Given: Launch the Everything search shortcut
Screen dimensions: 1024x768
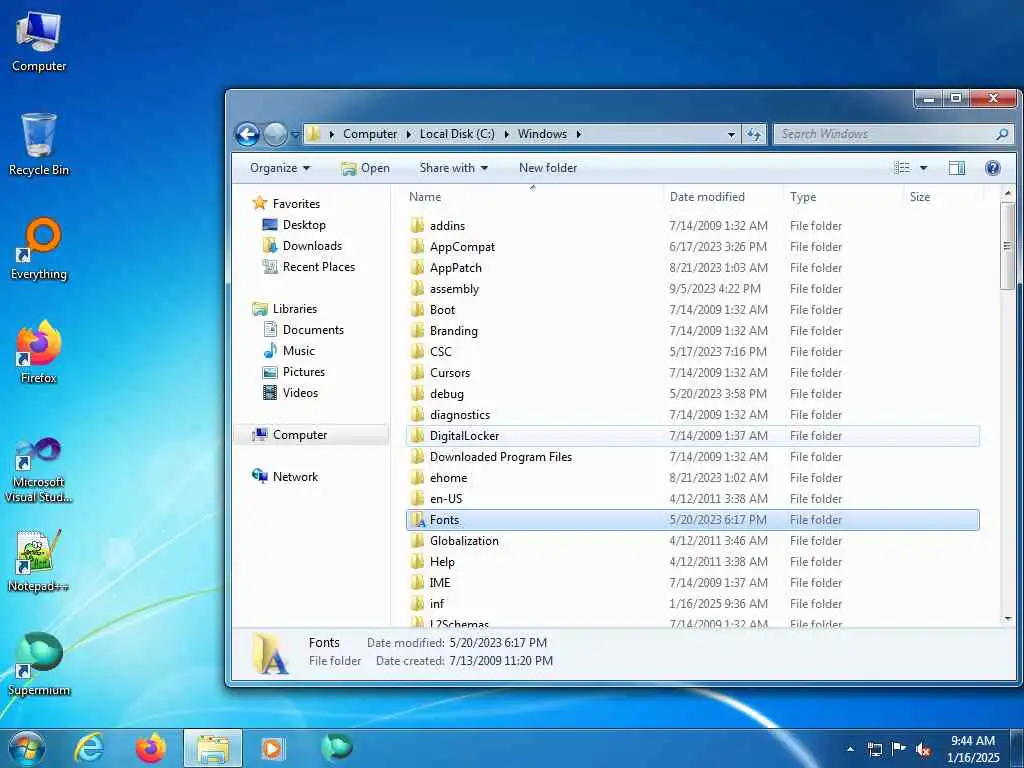Looking at the screenshot, I should click(x=39, y=249).
